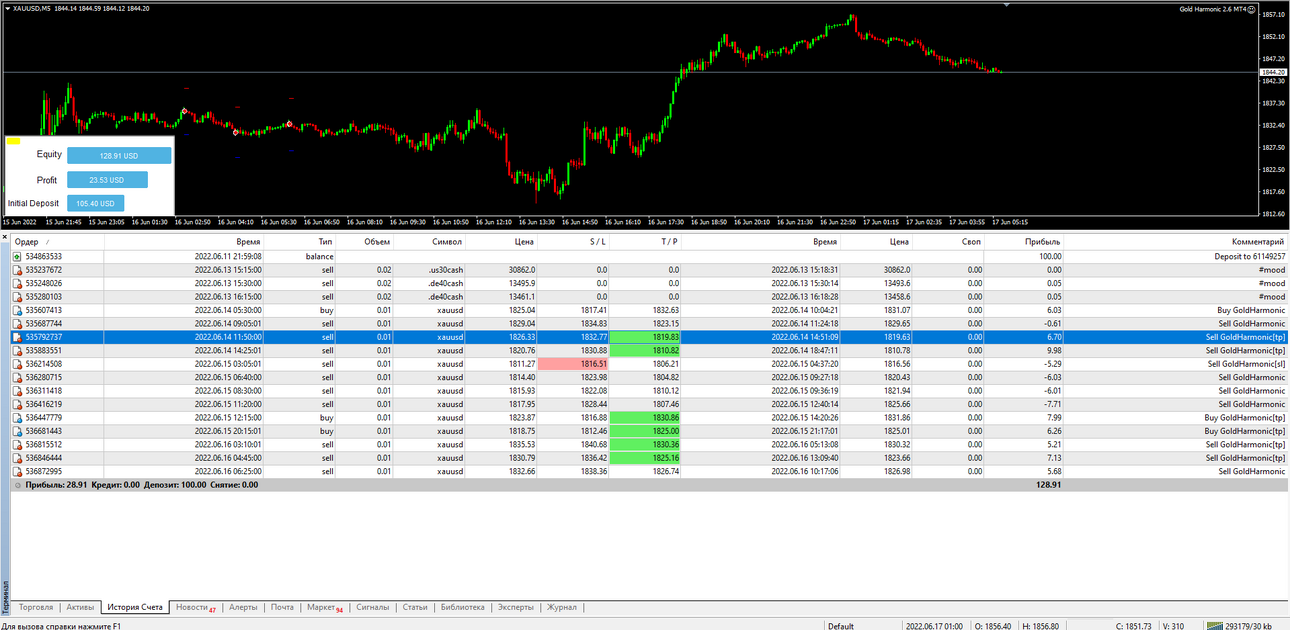
Task: Click the order icon beside 536214508
Action: [x=17, y=364]
